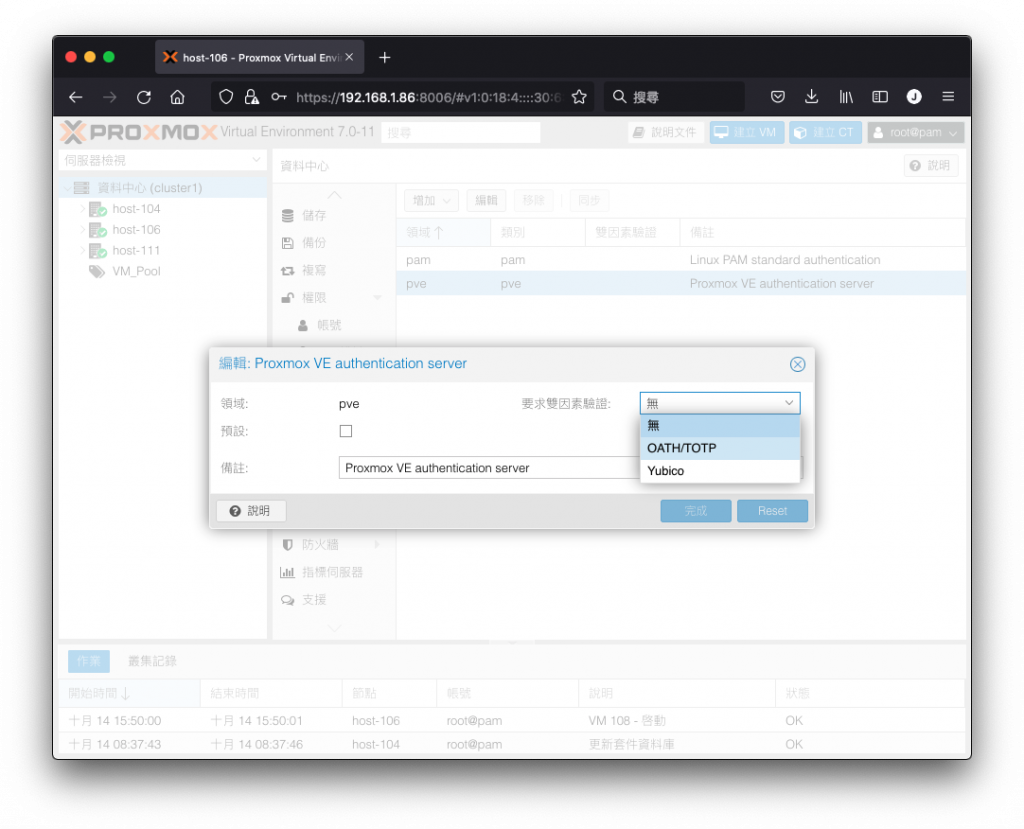Select 無 option in the list

click(720, 426)
